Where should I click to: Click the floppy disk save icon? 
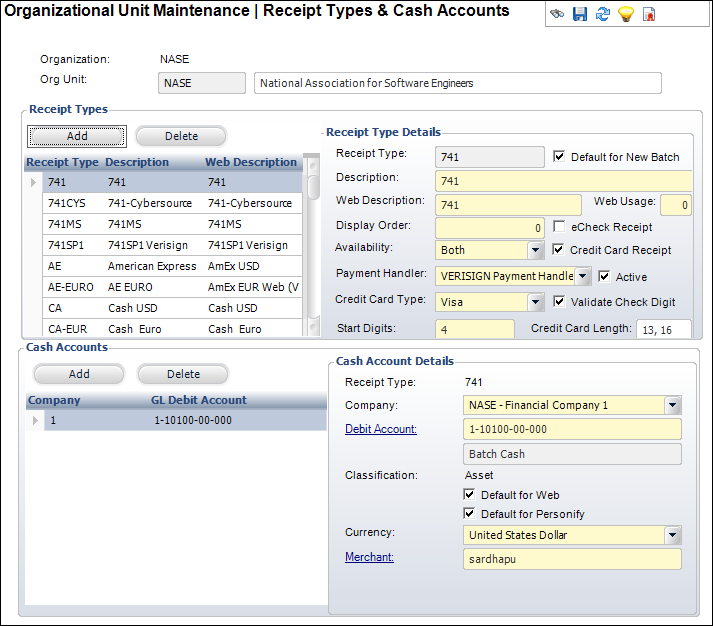coord(580,15)
